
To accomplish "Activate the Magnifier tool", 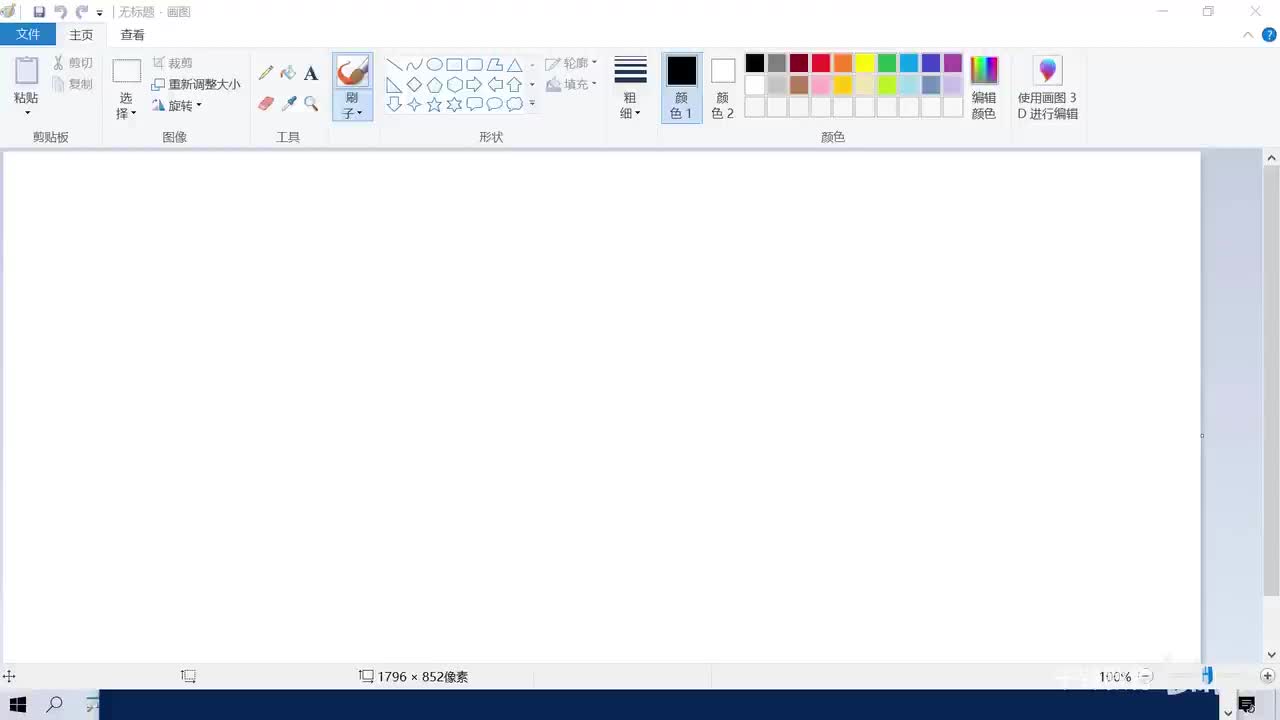I will coord(311,103).
